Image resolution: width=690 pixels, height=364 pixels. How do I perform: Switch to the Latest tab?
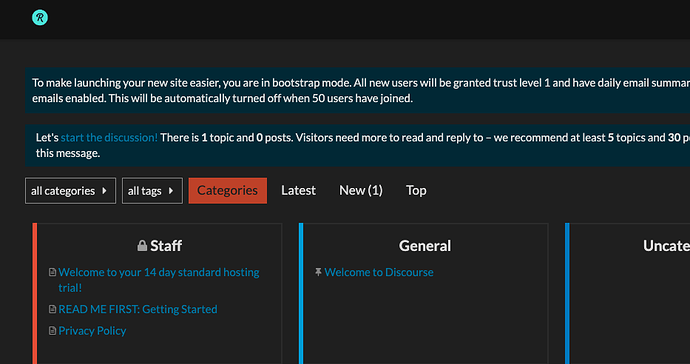point(298,191)
